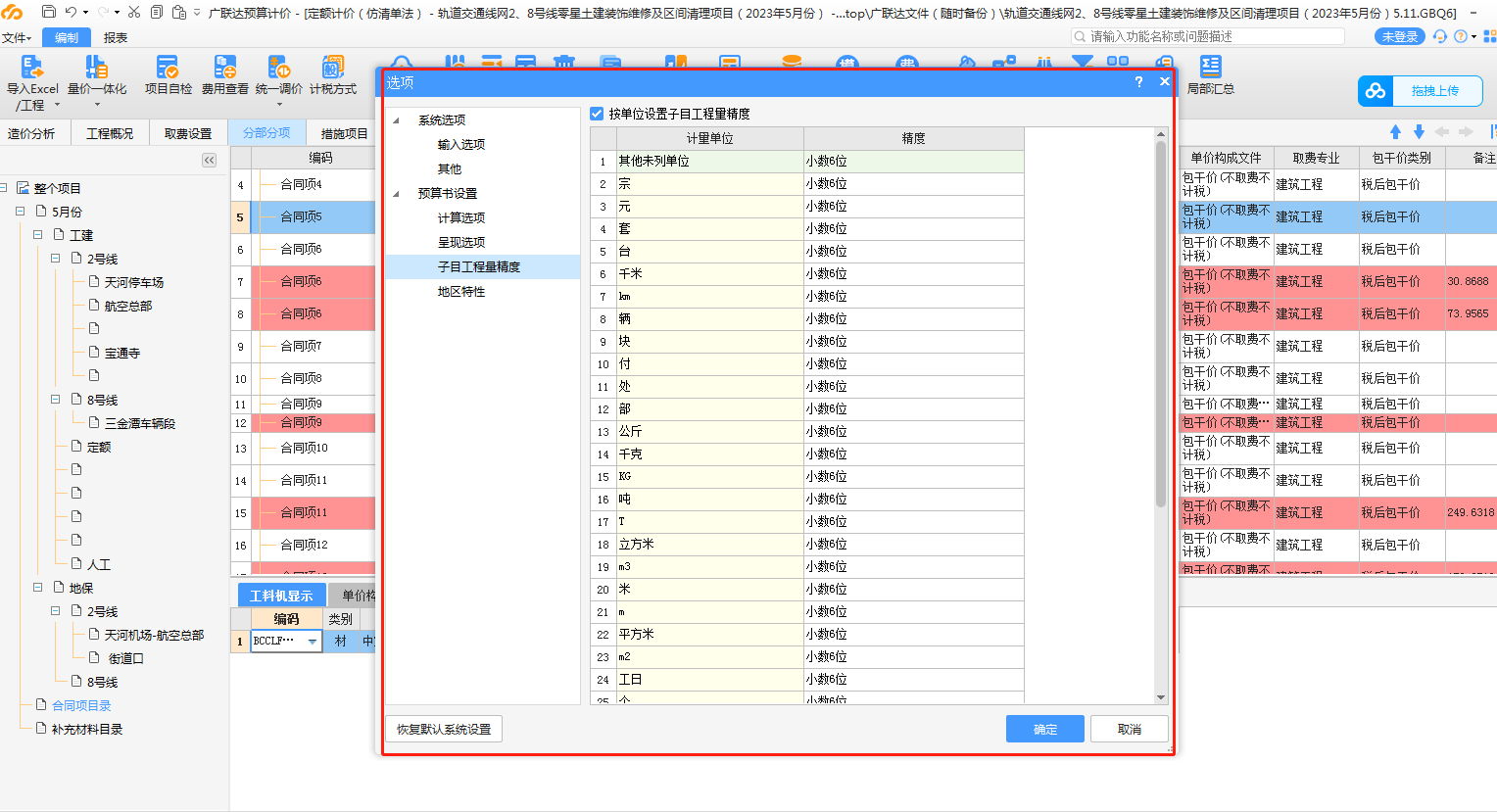Click the cut scissors icon
The image size is (1497, 812).
point(134,12)
